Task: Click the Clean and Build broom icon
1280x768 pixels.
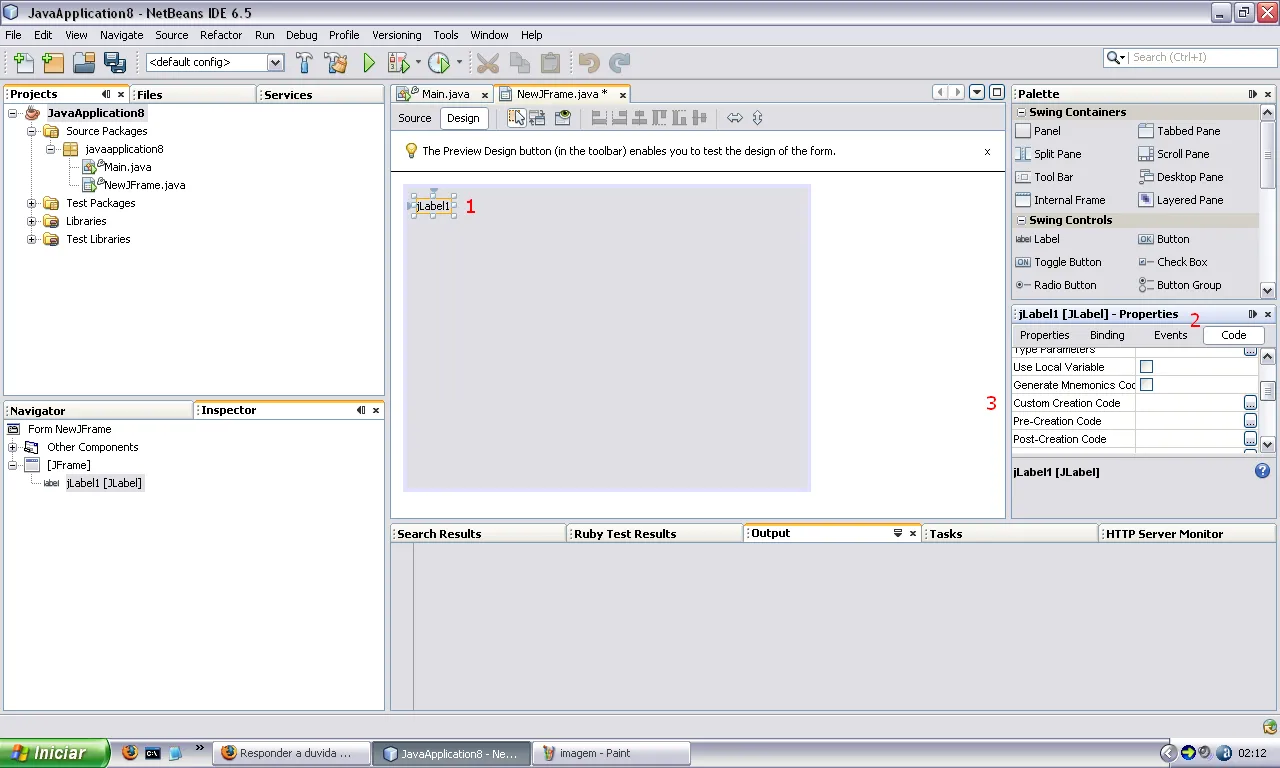Action: [336, 63]
